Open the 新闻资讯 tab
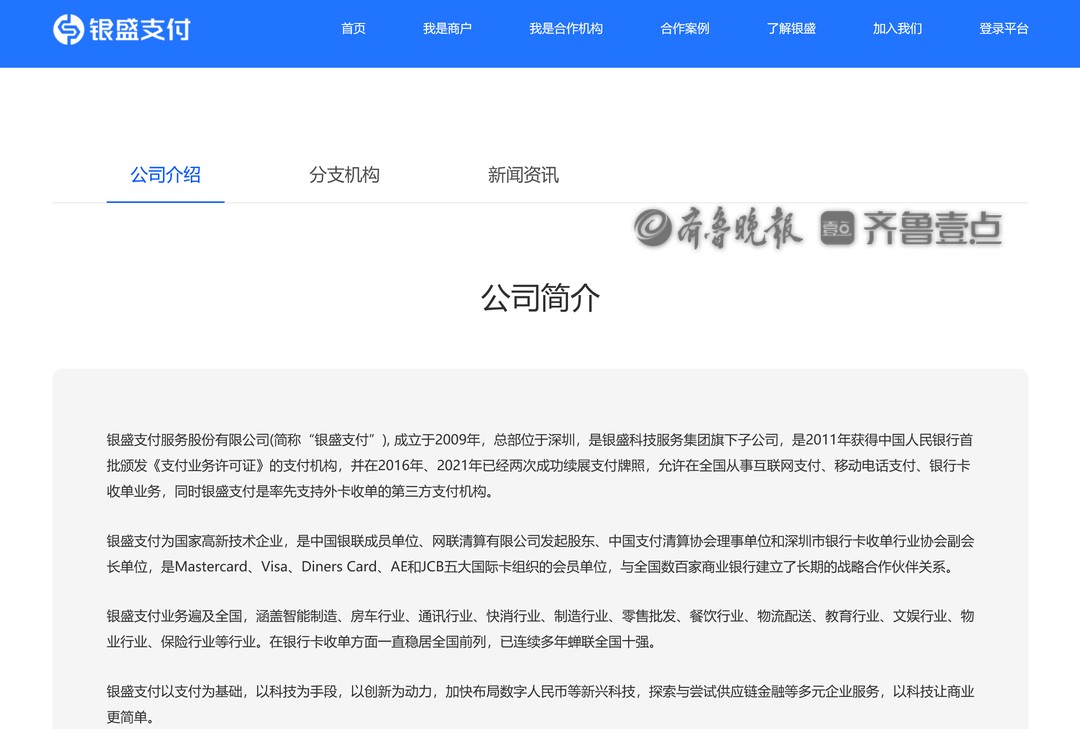The height and width of the screenshot is (729, 1080). pyautogui.click(x=523, y=175)
